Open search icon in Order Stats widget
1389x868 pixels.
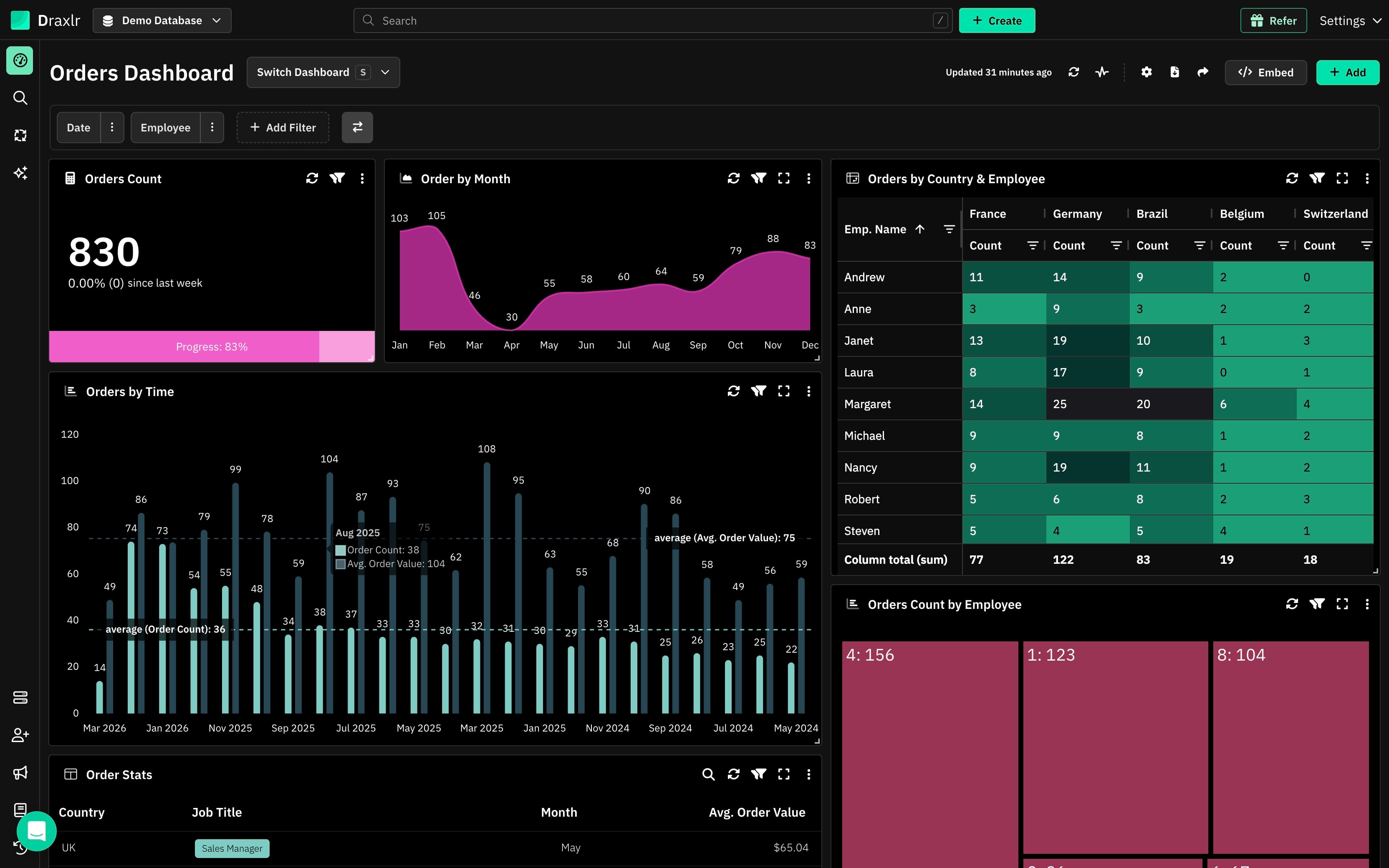(x=708, y=775)
